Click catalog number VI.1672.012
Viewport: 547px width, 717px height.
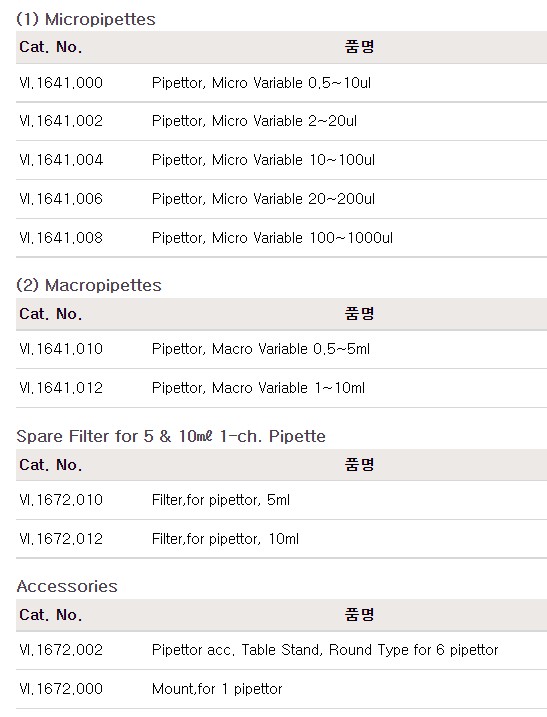click(x=61, y=539)
